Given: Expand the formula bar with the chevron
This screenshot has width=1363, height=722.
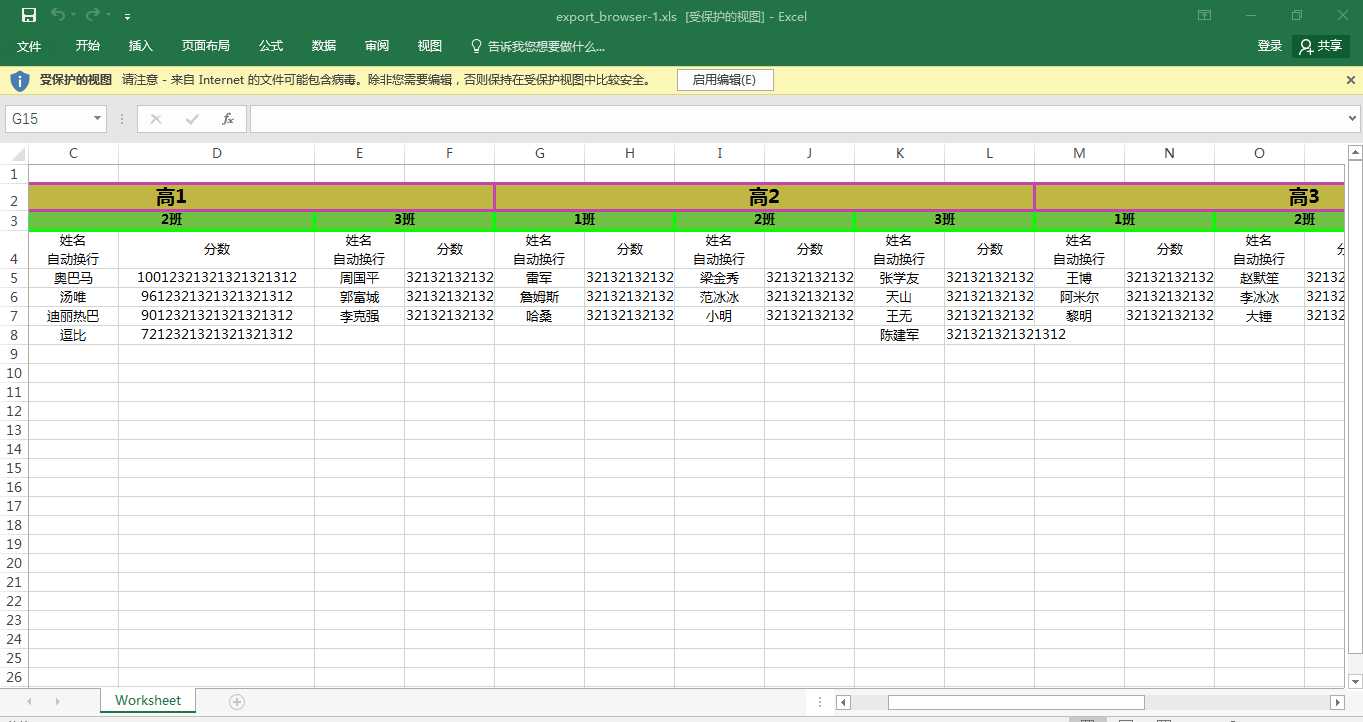Looking at the screenshot, I should [x=1353, y=119].
